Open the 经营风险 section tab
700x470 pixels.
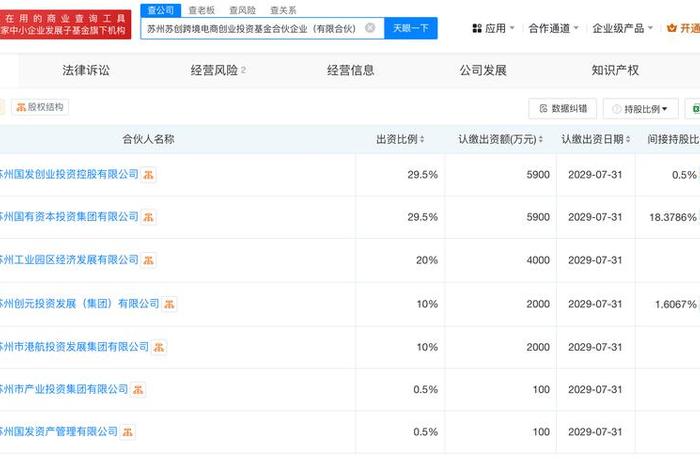pyautogui.click(x=218, y=70)
